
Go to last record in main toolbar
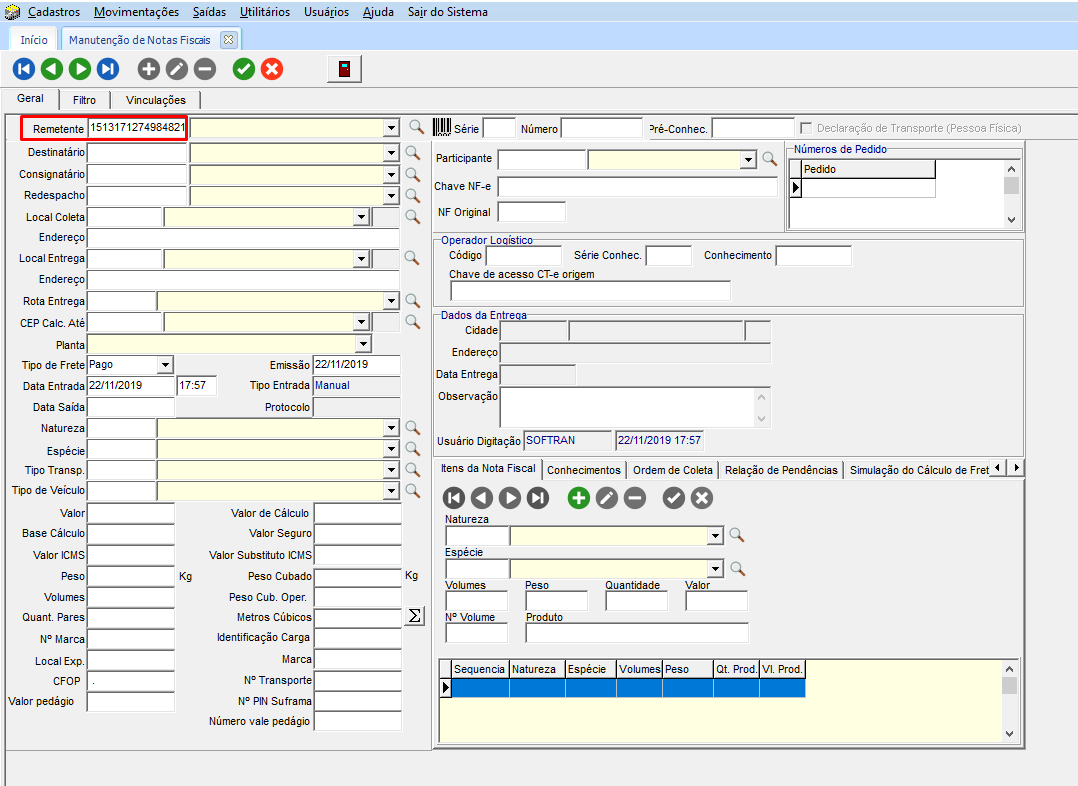tap(108, 69)
